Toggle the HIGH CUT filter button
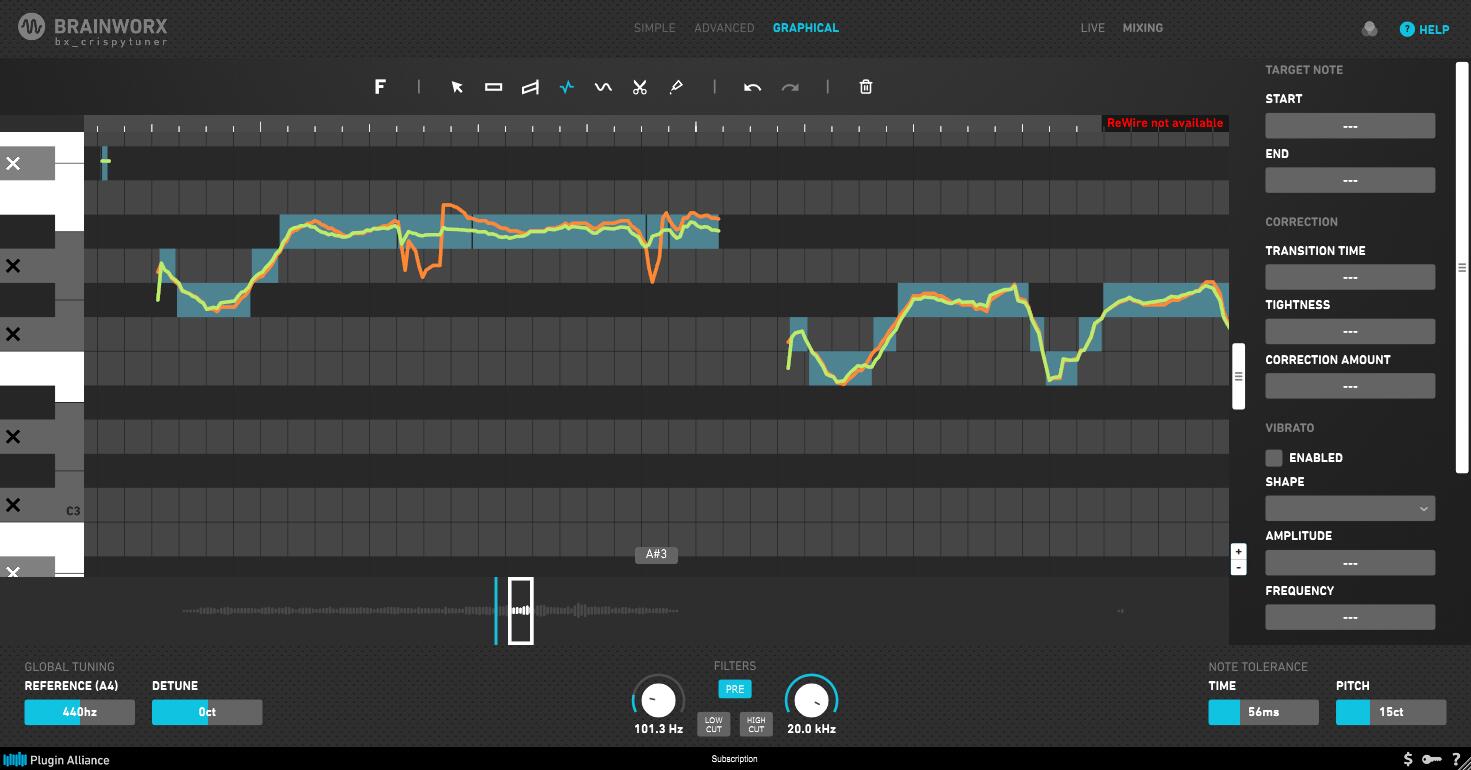Viewport: 1471px width, 770px height. (x=756, y=724)
